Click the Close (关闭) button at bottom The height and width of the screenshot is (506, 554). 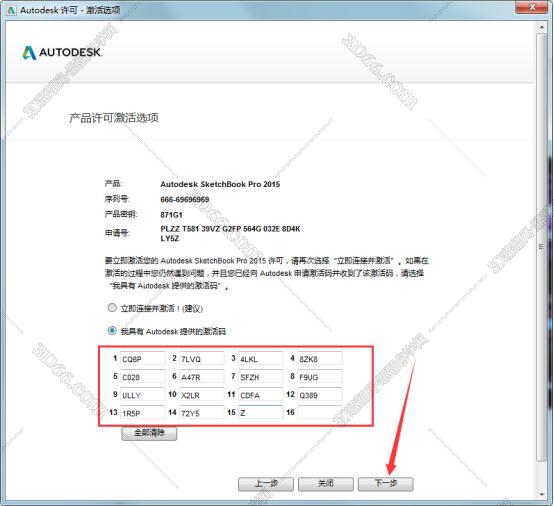coord(325,484)
